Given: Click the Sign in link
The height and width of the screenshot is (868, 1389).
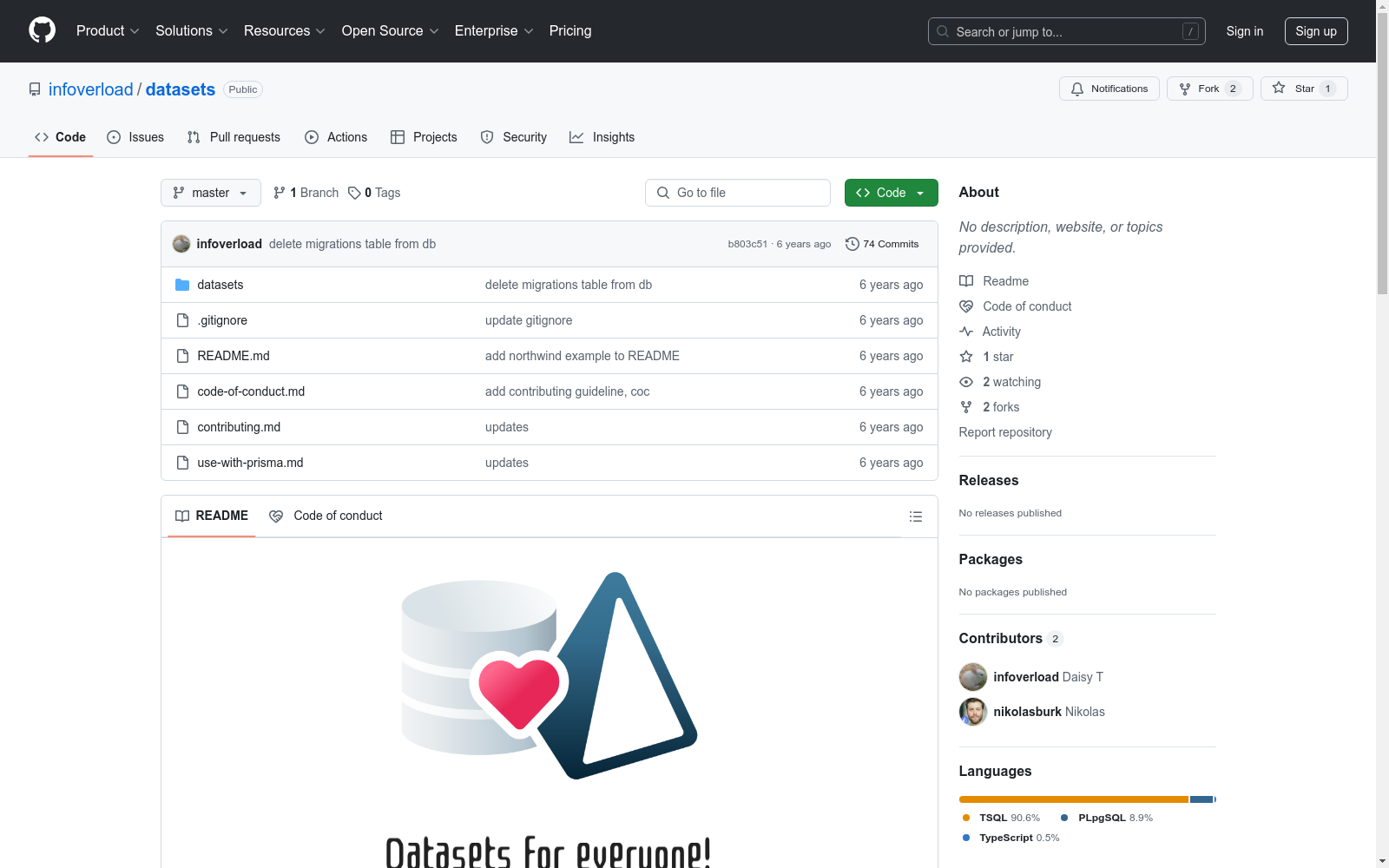Looking at the screenshot, I should pos(1245,31).
